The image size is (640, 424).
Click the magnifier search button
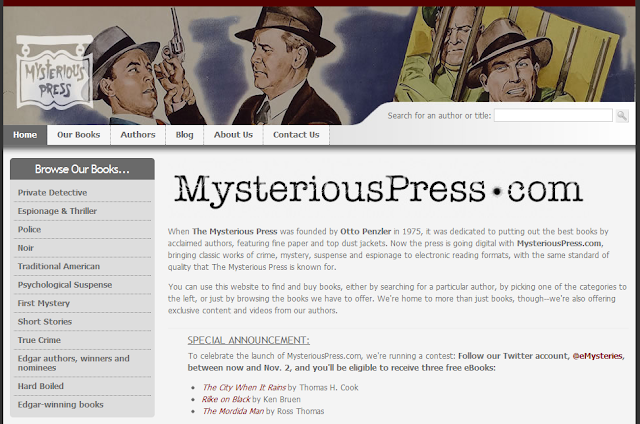pos(622,115)
